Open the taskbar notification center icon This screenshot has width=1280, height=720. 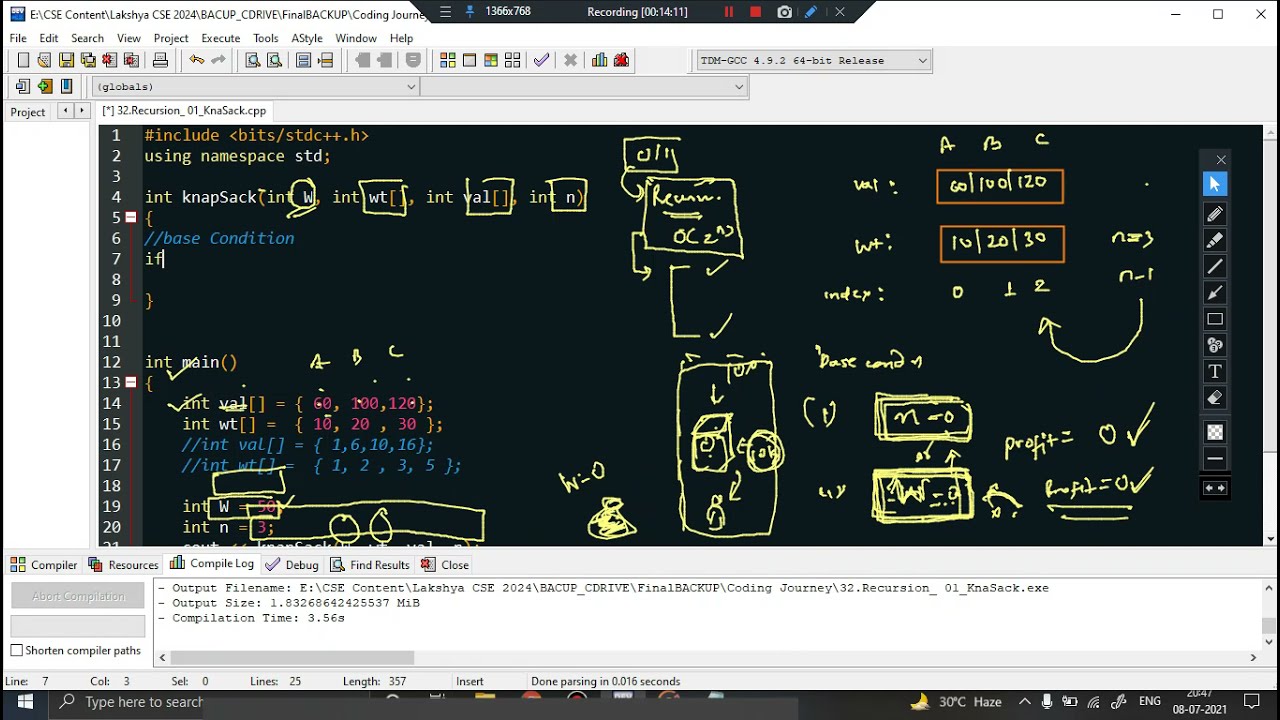(x=1251, y=702)
